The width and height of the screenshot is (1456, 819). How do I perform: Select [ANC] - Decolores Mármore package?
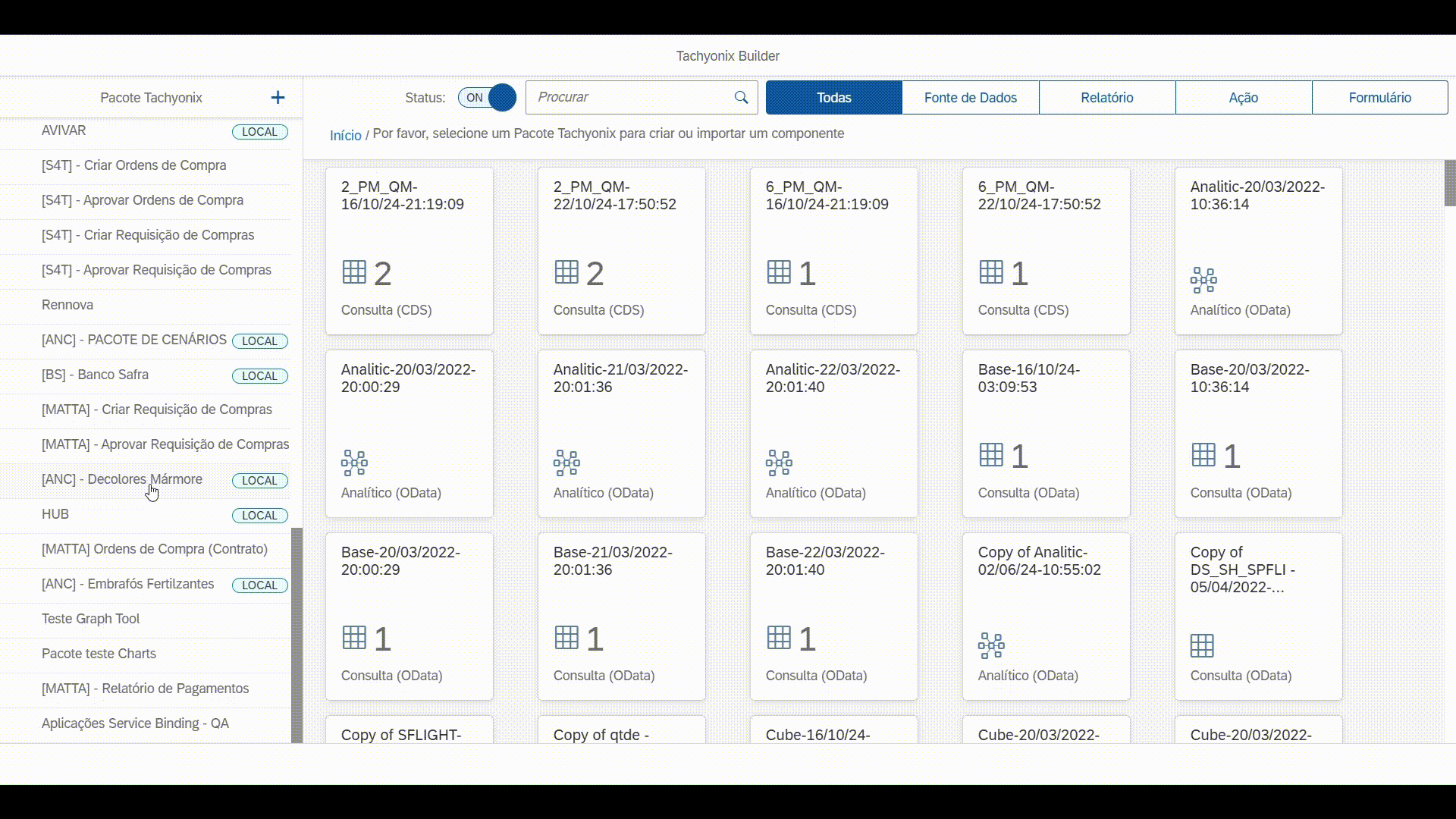(122, 479)
